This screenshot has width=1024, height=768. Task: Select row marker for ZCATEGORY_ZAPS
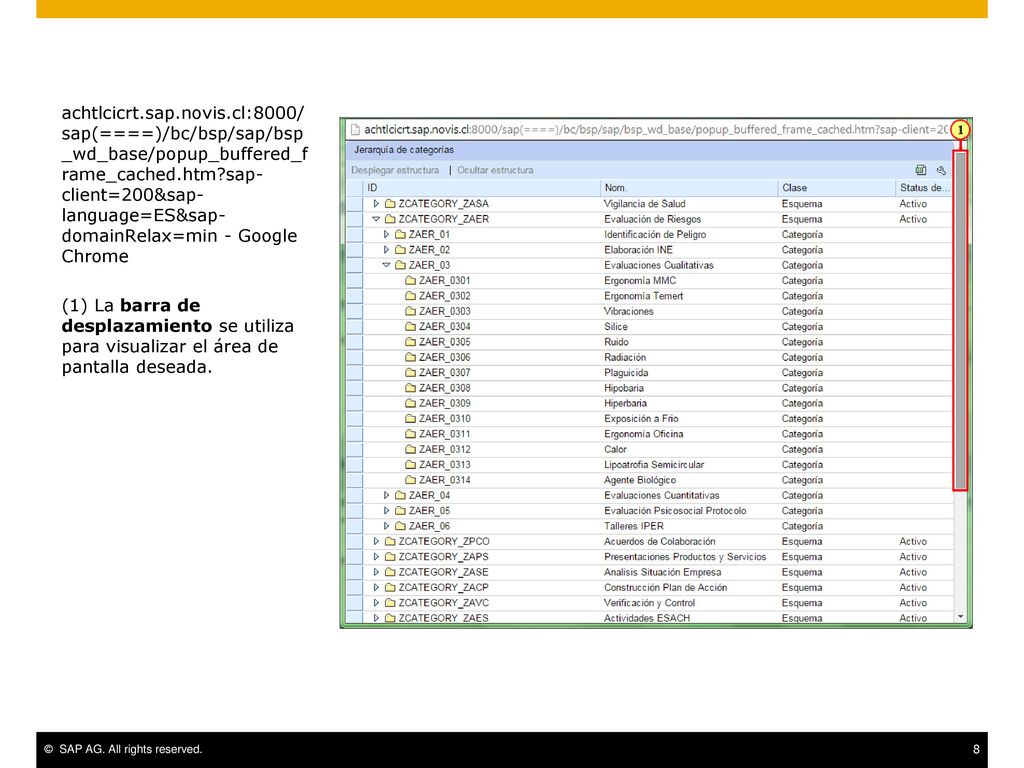[x=355, y=556]
